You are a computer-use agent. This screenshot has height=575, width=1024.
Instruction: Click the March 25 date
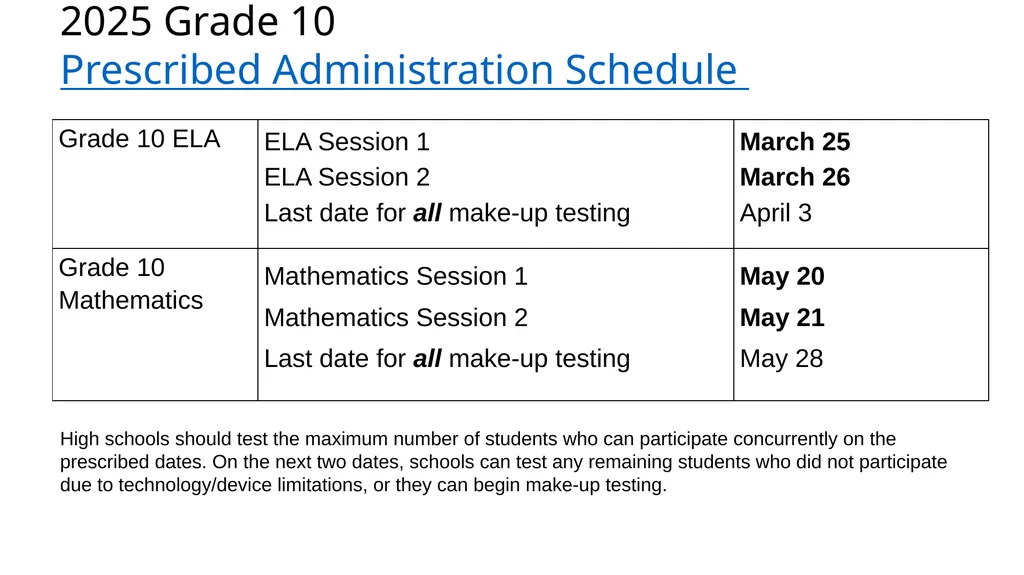(795, 142)
